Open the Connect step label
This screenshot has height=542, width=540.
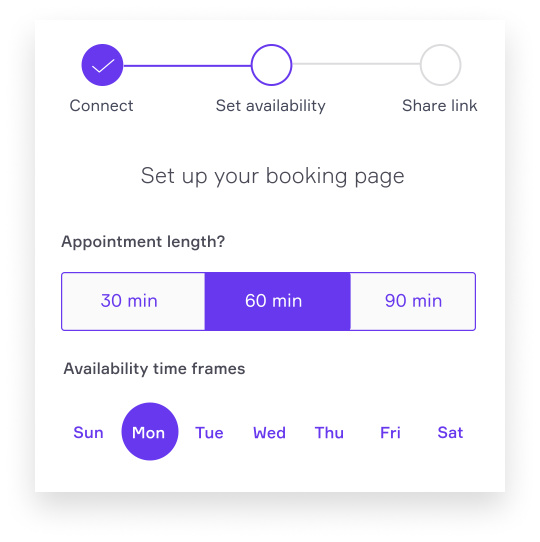(101, 105)
